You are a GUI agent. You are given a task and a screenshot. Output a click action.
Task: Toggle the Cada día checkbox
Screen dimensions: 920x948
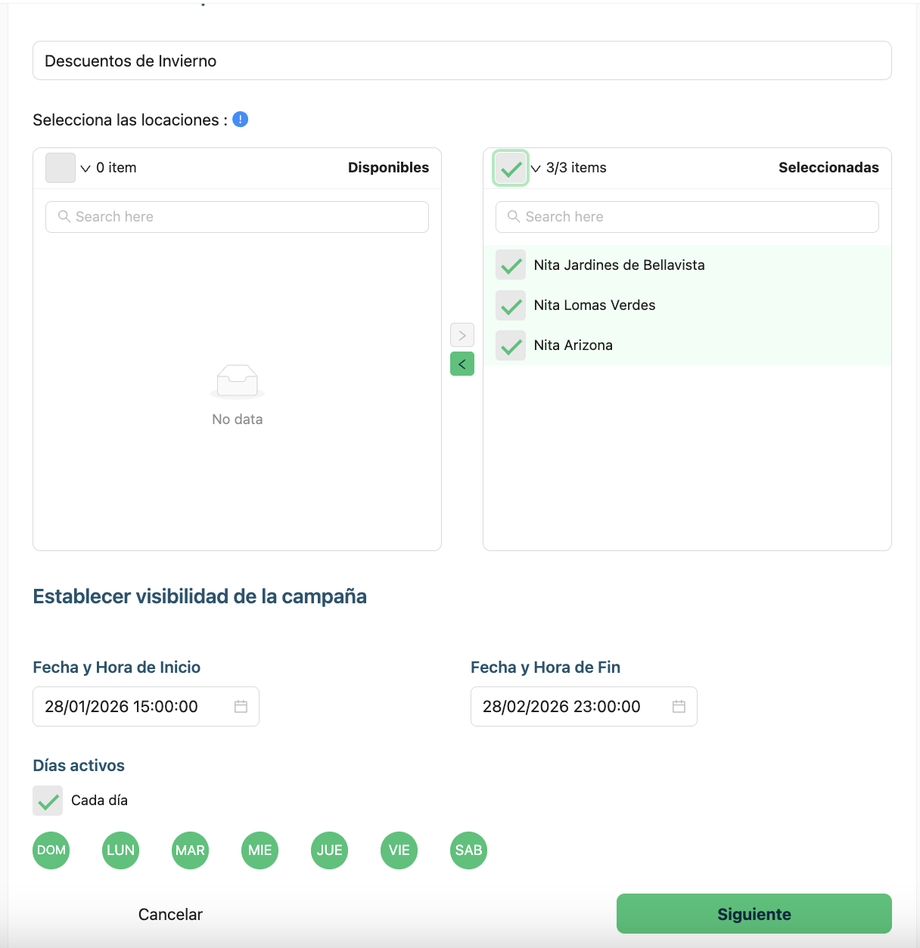[48, 801]
